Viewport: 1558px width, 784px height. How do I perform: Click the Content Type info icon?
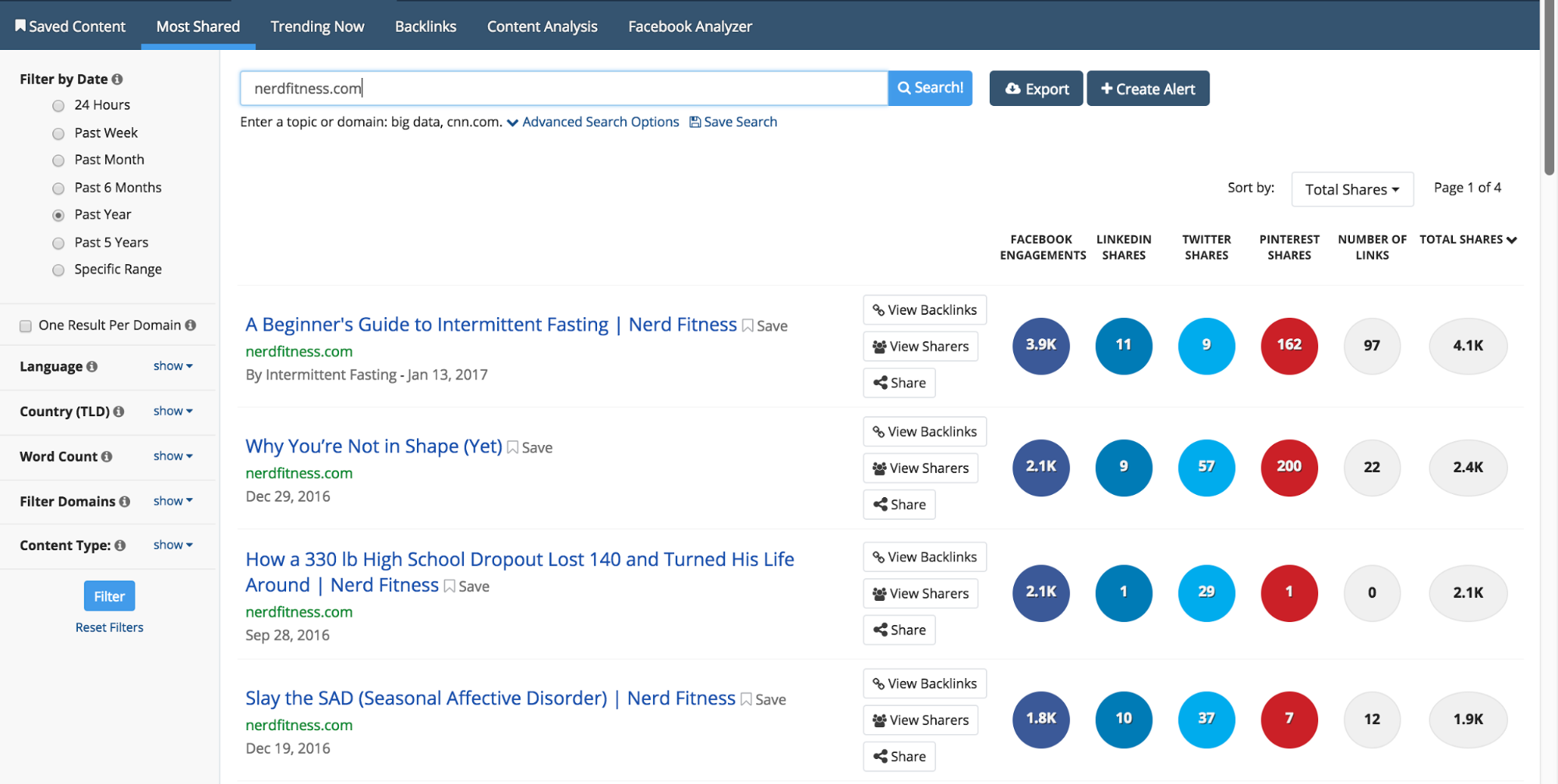pyautogui.click(x=120, y=546)
